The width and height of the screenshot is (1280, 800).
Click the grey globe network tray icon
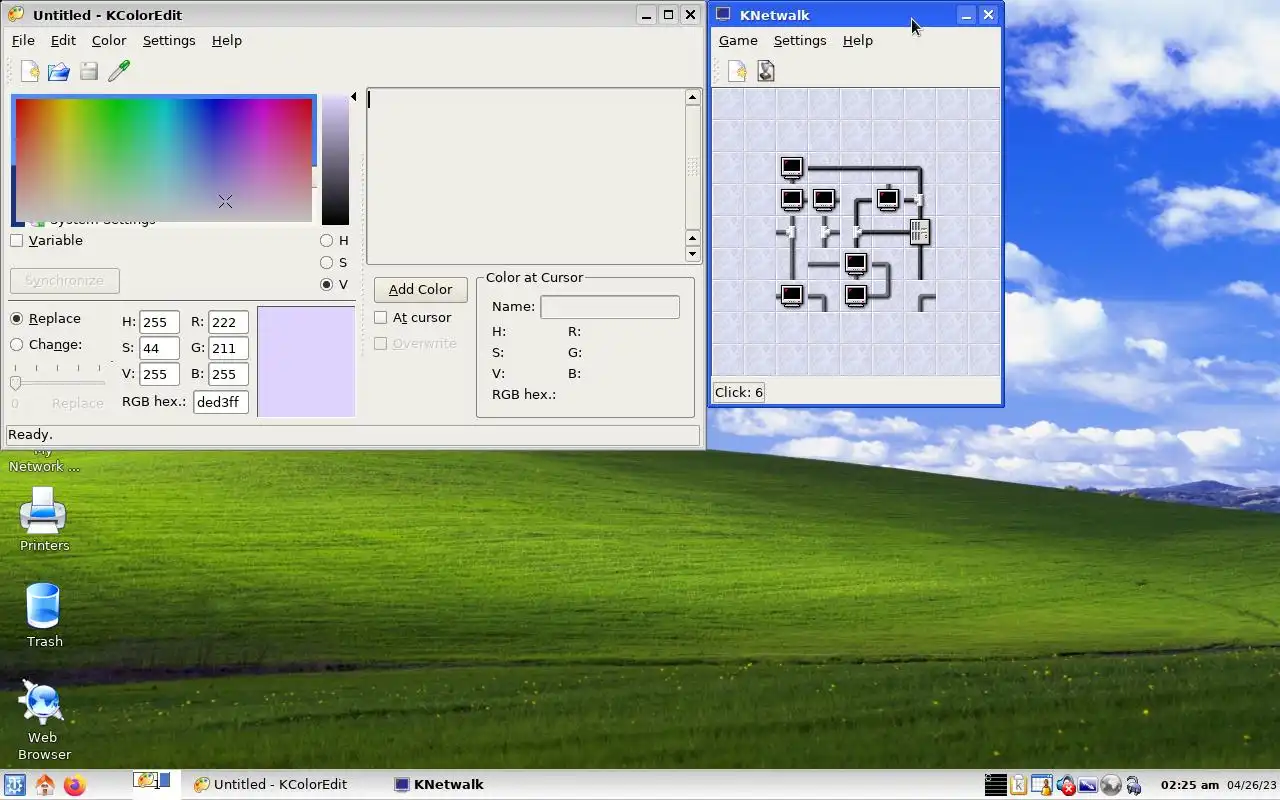pyautogui.click(x=1110, y=785)
